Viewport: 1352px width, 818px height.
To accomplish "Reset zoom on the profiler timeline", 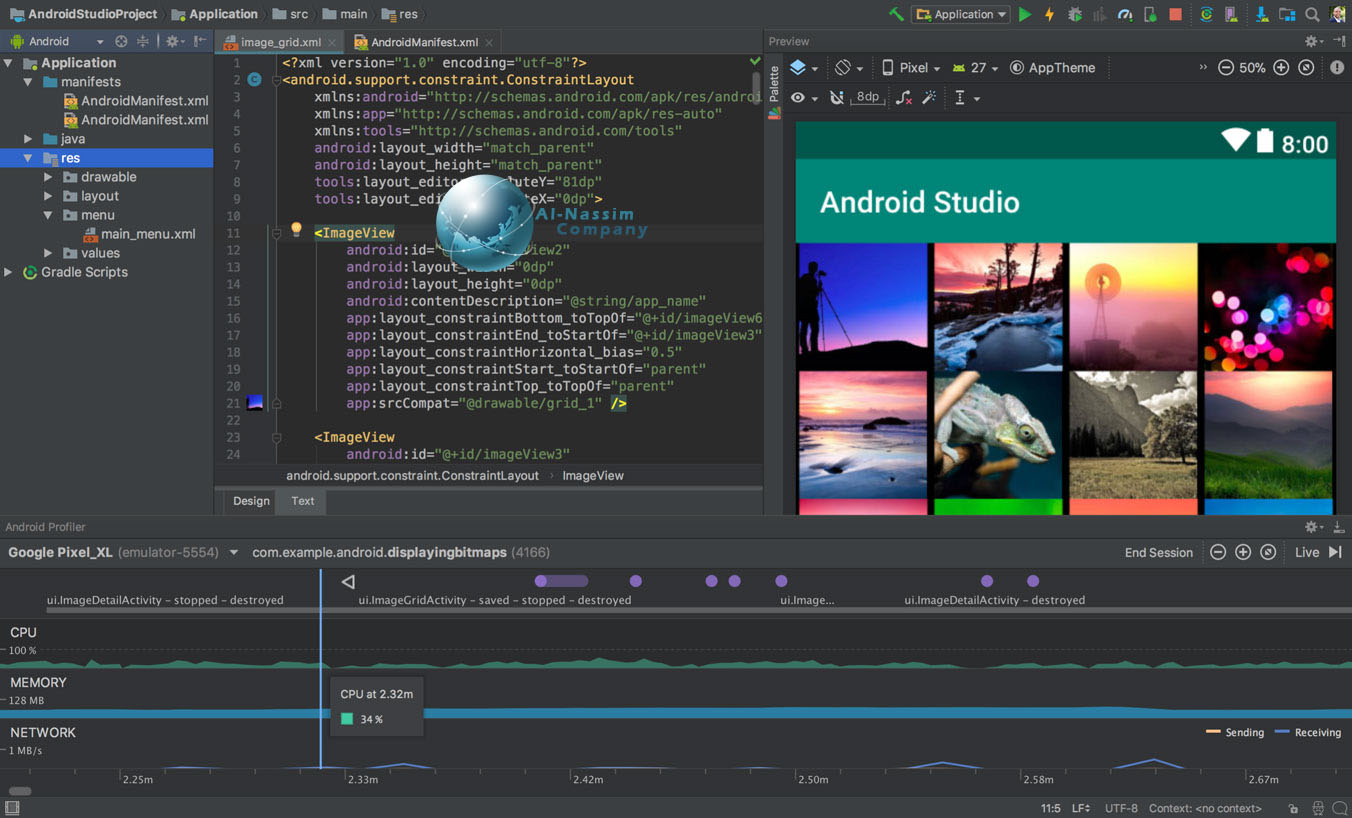I will click(x=1268, y=552).
